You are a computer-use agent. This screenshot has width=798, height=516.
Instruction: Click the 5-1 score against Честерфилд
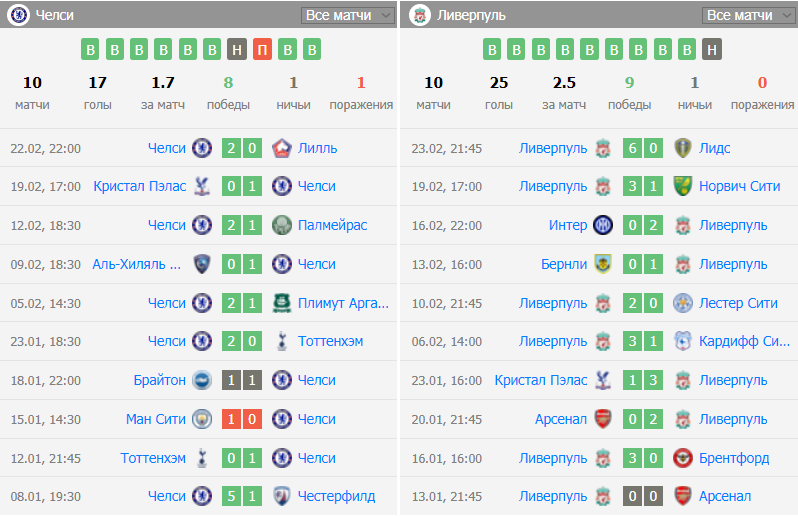coord(241,496)
